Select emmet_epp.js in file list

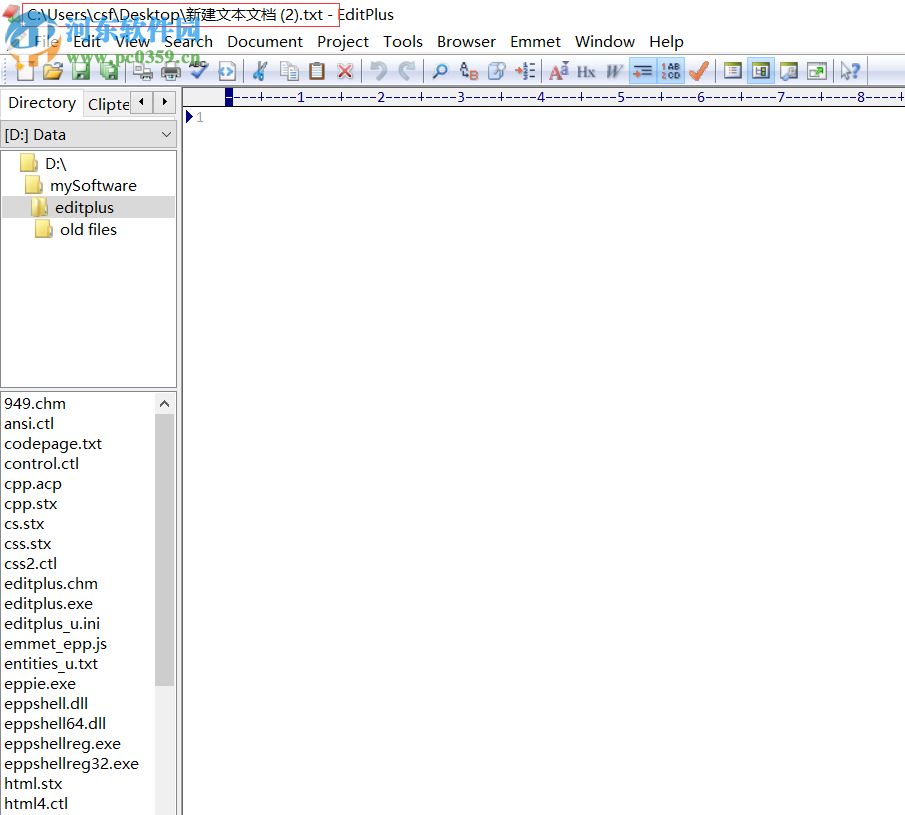tap(55, 644)
